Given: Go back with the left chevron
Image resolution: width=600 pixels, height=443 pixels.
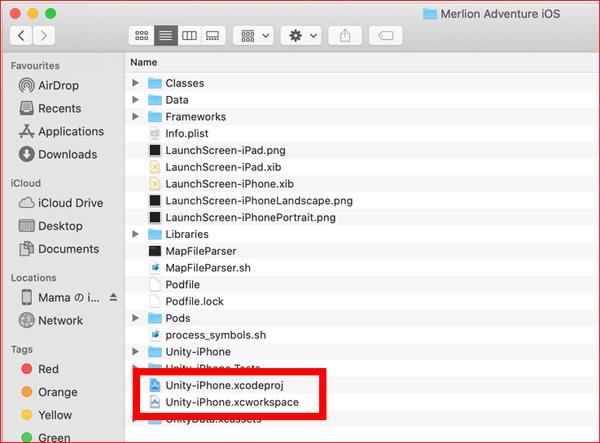Looking at the screenshot, I should (21, 36).
